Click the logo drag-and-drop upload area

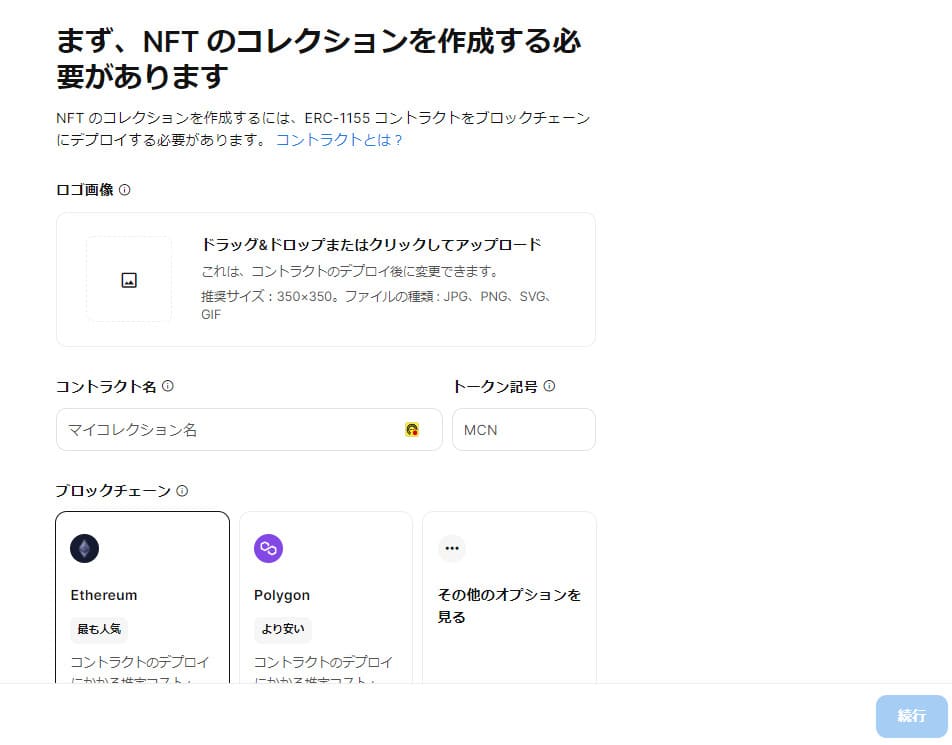coord(325,279)
